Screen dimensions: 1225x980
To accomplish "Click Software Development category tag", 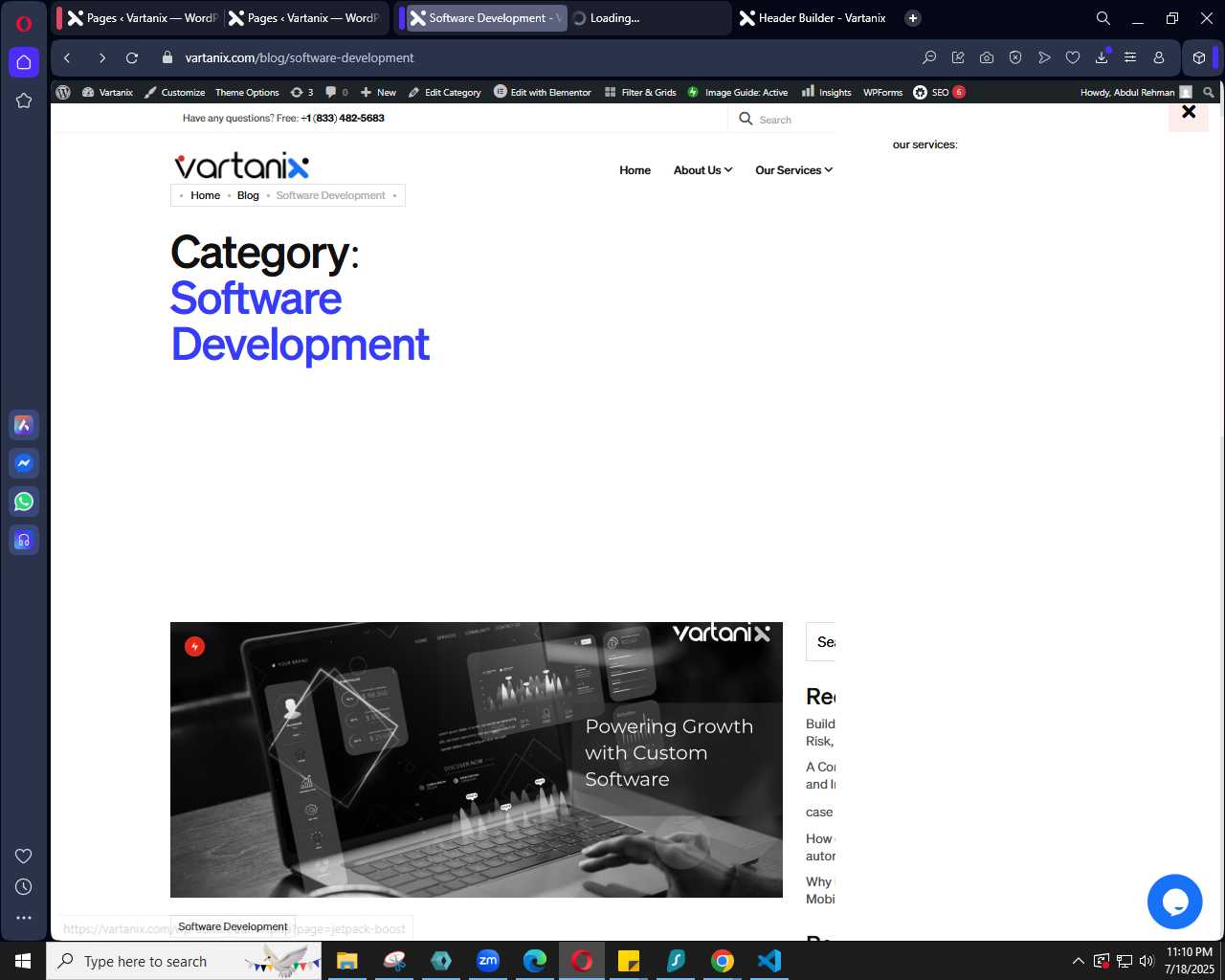I will [233, 926].
